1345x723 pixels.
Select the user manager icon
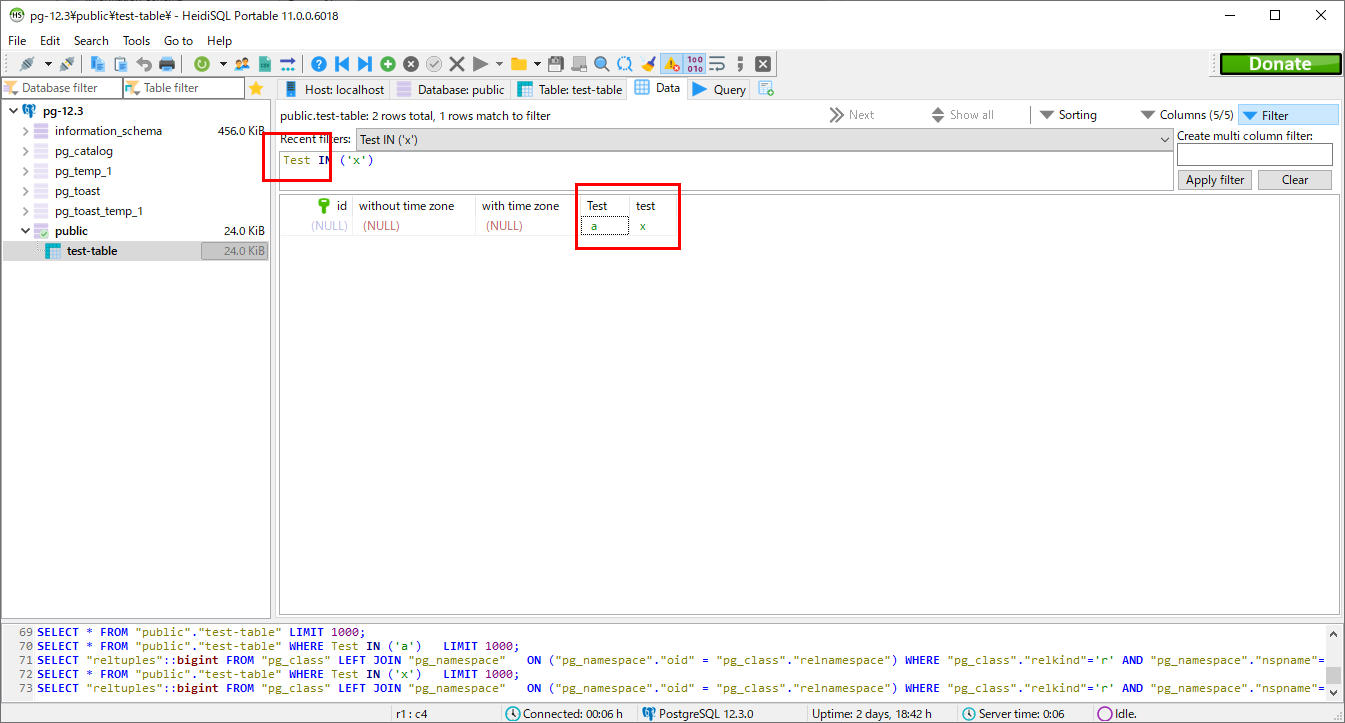point(241,63)
